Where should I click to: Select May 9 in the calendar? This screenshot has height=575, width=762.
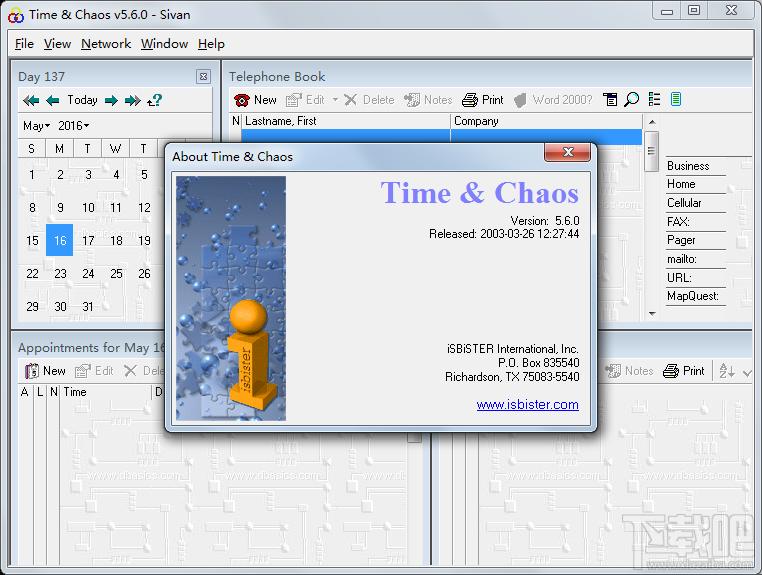click(x=60, y=208)
